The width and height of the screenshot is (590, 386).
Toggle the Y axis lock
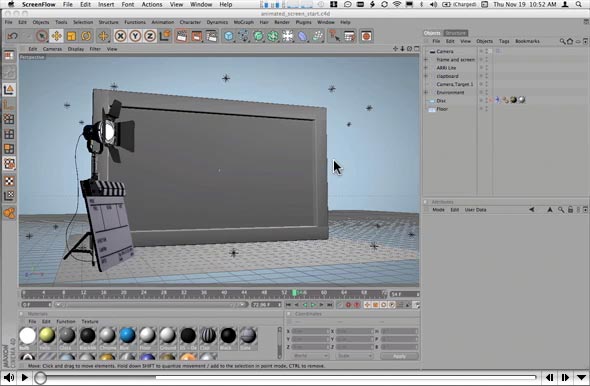click(135, 36)
